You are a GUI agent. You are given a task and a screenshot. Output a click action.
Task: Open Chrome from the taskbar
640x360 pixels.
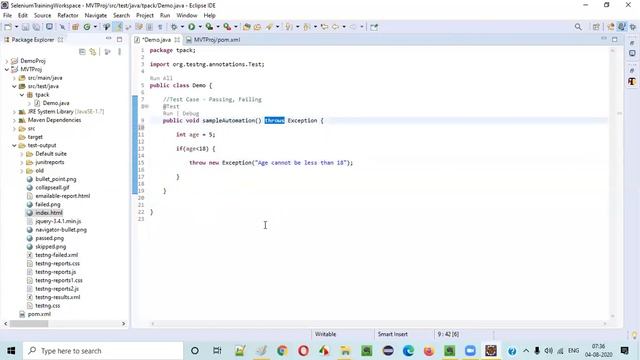(x=282, y=351)
